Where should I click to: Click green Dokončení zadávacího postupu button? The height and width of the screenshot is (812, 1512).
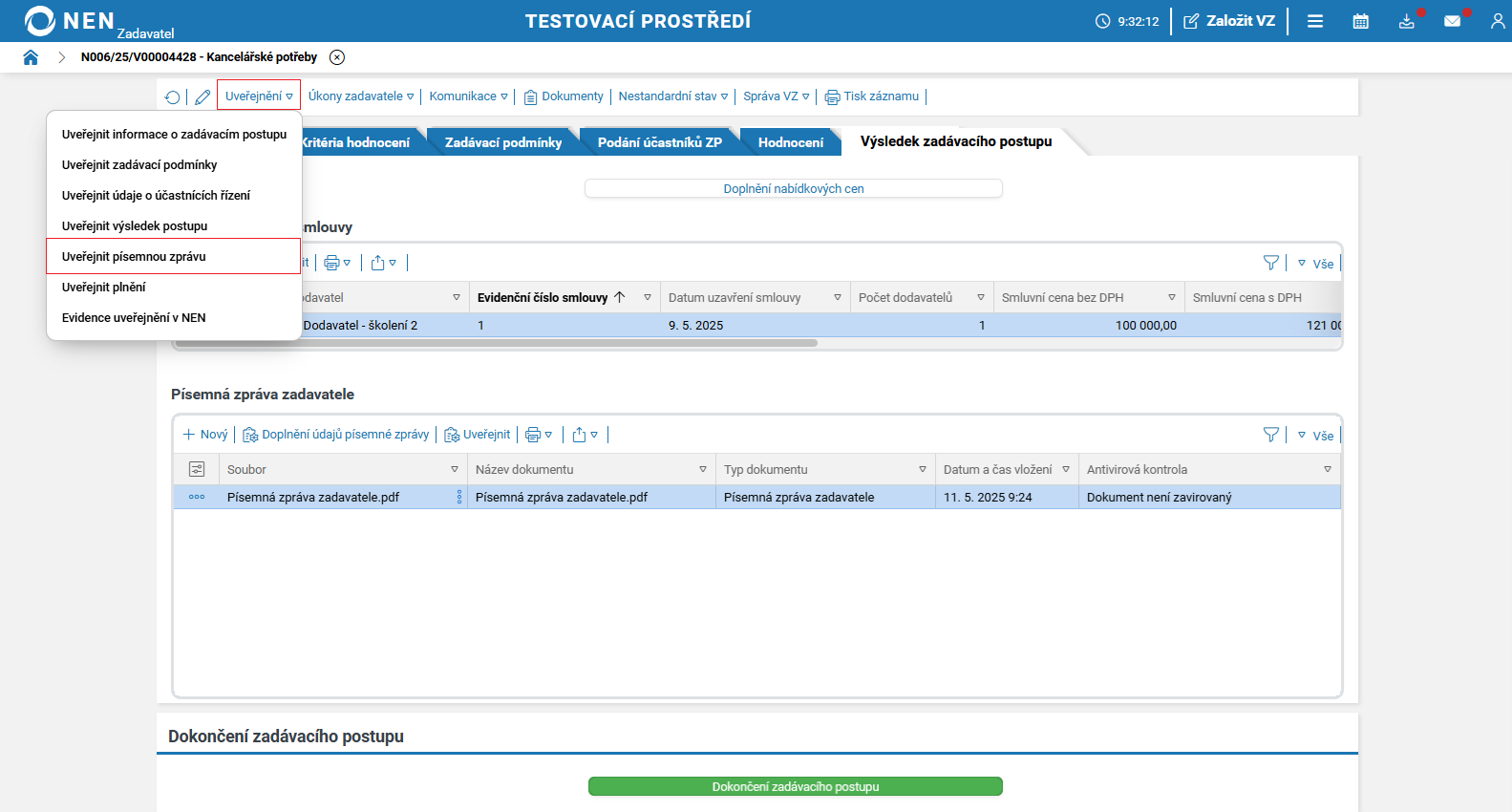pos(796,786)
